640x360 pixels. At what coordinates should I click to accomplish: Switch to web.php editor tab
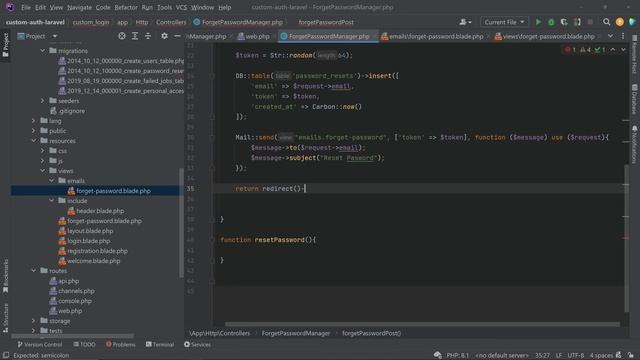253,36
